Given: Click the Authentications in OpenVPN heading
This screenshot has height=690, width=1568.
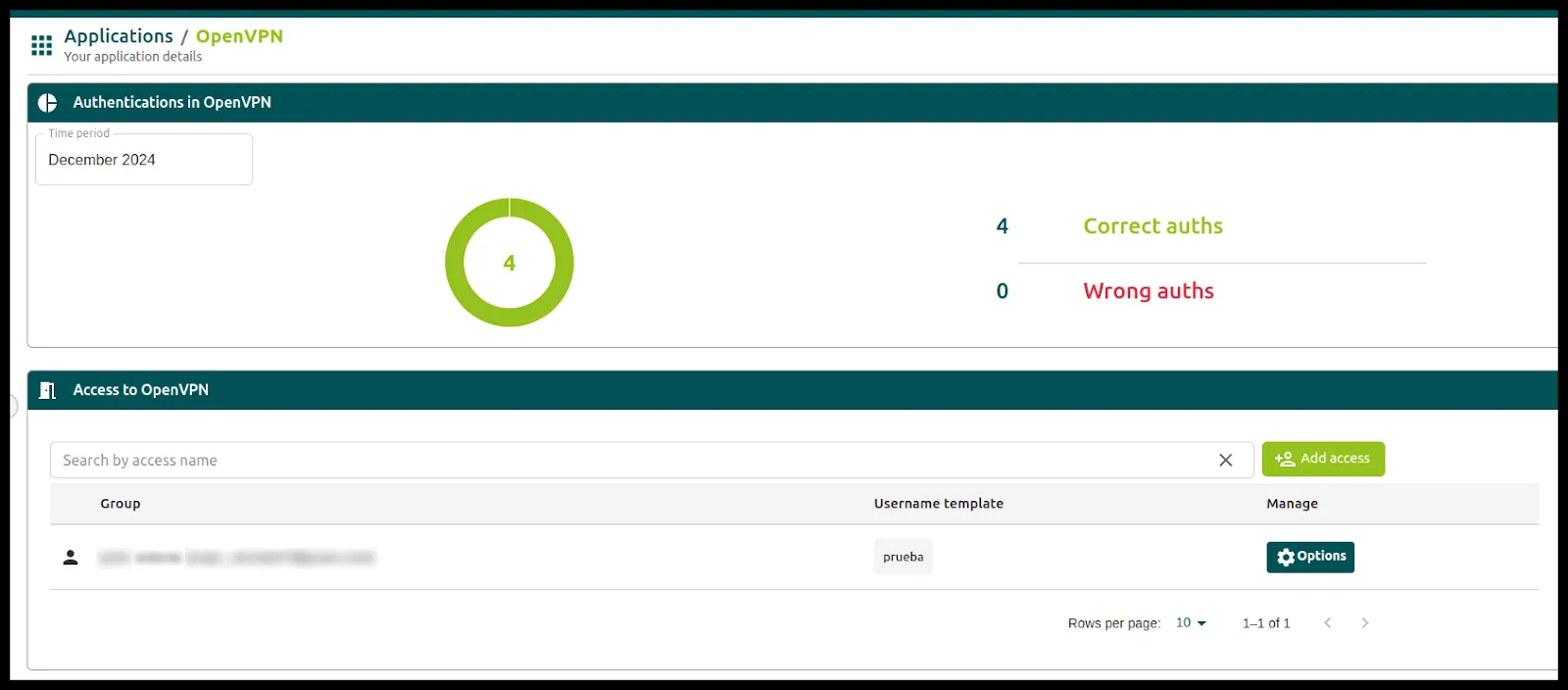Looking at the screenshot, I should coord(172,103).
